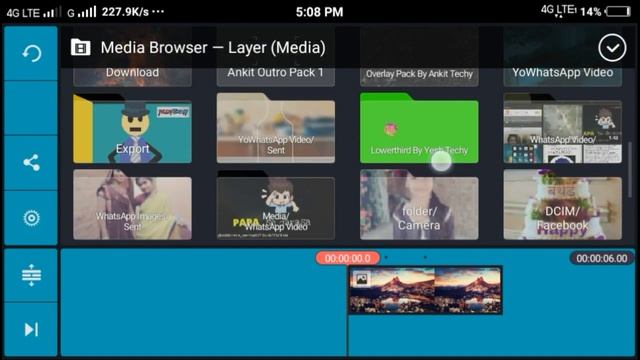The height and width of the screenshot is (360, 640).
Task: Click the Media Browser folder icon
Action: 80,48
